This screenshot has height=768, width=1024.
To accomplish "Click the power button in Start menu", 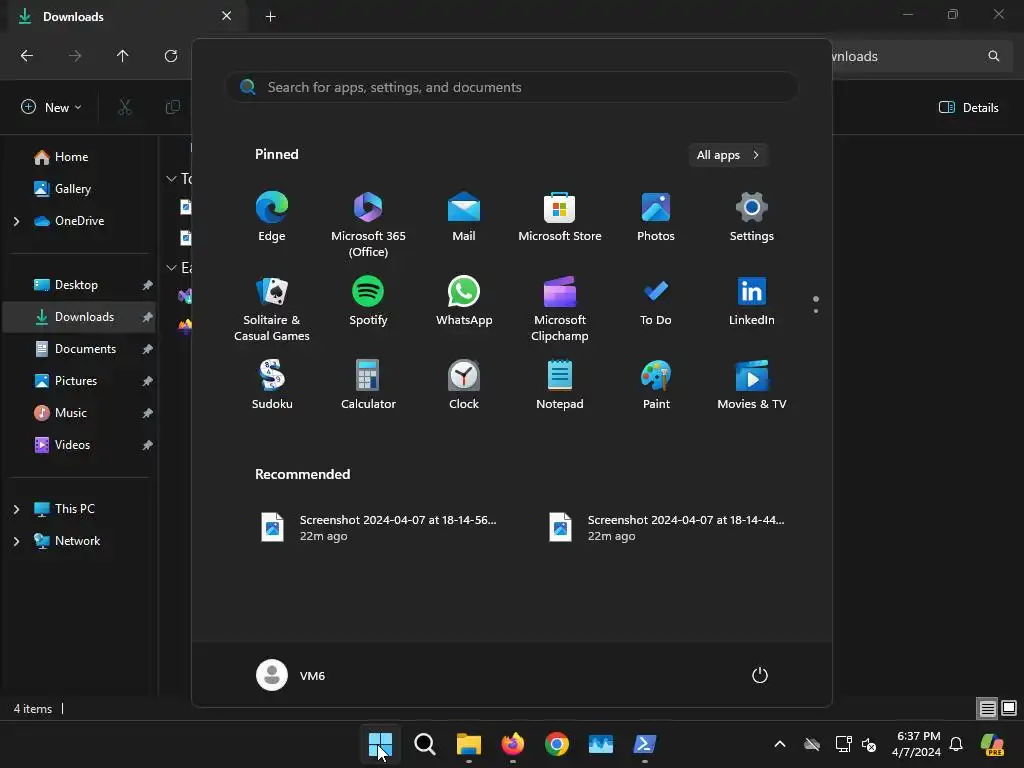I will [x=760, y=675].
